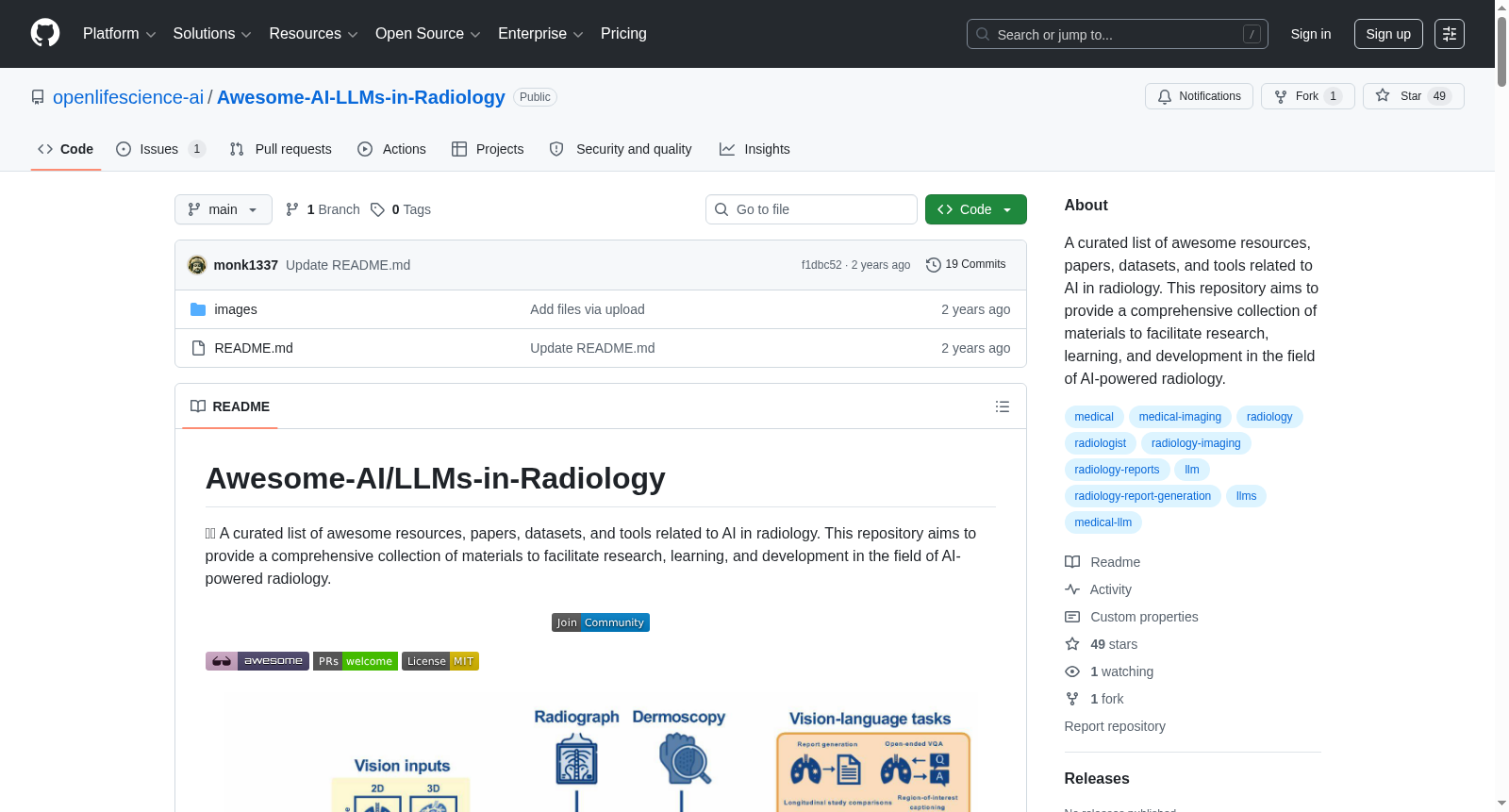Switch to the Code tab
The width and height of the screenshot is (1509, 812).
(66, 149)
